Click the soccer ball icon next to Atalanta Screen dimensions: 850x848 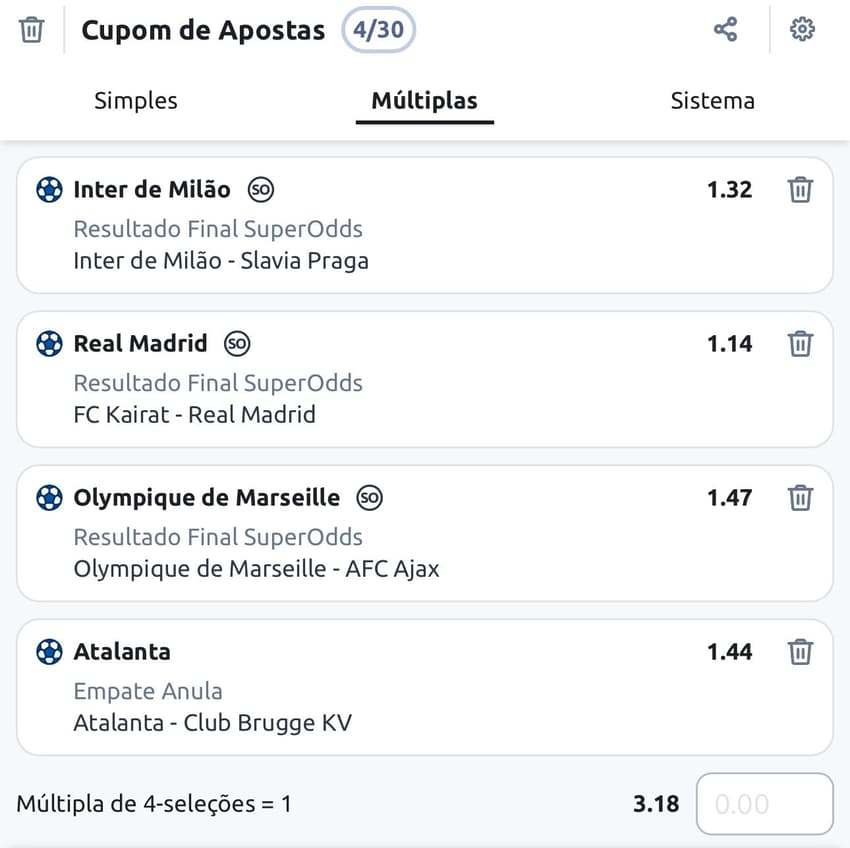pos(48,651)
